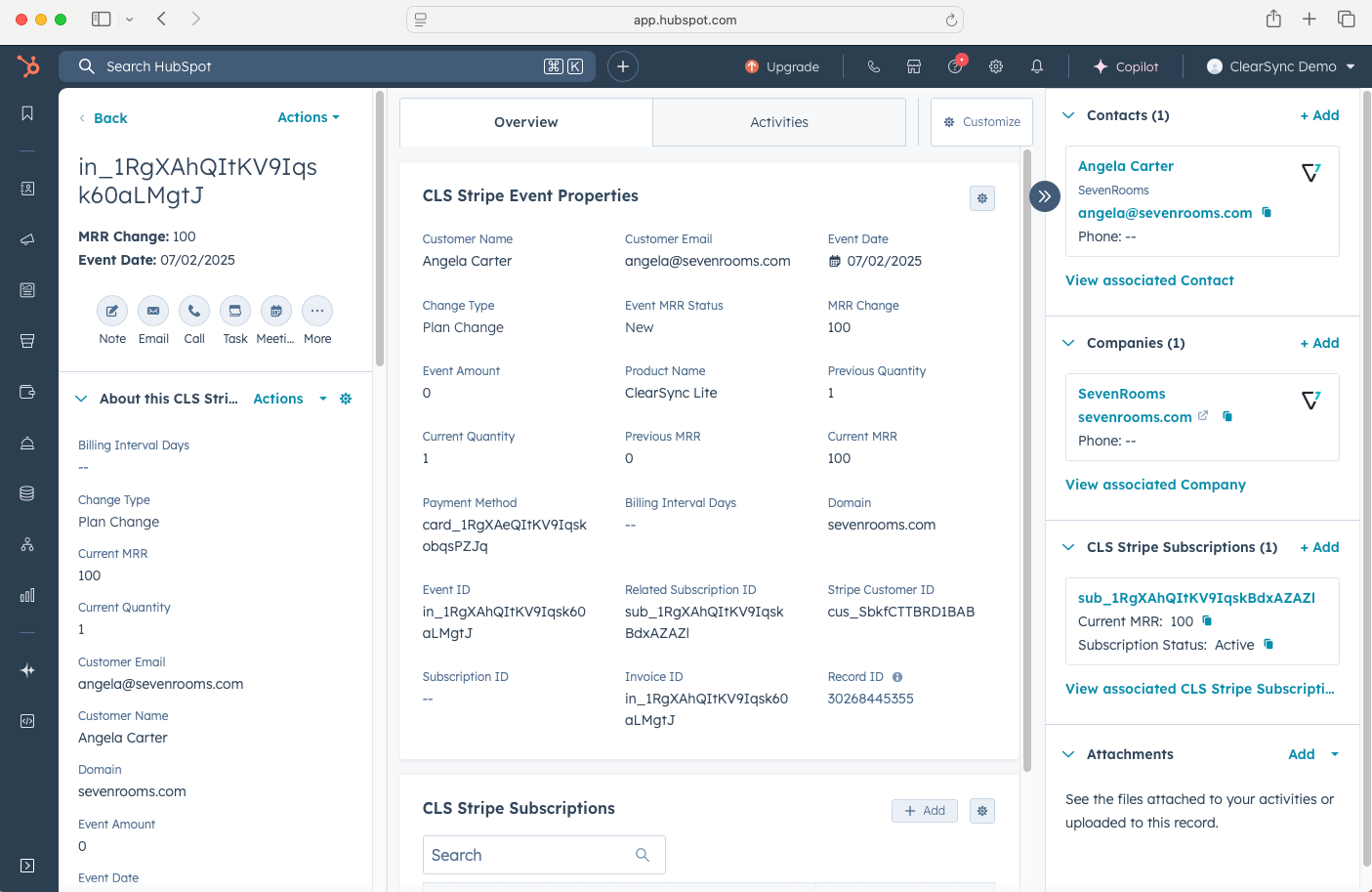Click View associated CLS Stripe Subscripti... link
The width and height of the screenshot is (1372, 892).
pos(1200,689)
